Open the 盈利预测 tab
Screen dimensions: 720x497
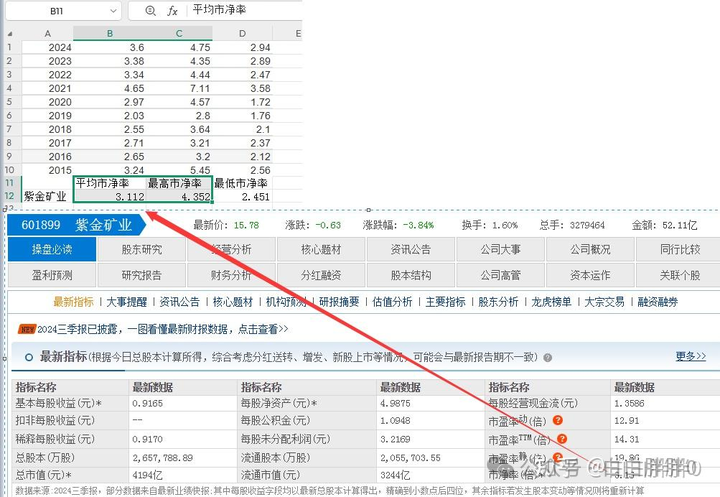(x=52, y=275)
